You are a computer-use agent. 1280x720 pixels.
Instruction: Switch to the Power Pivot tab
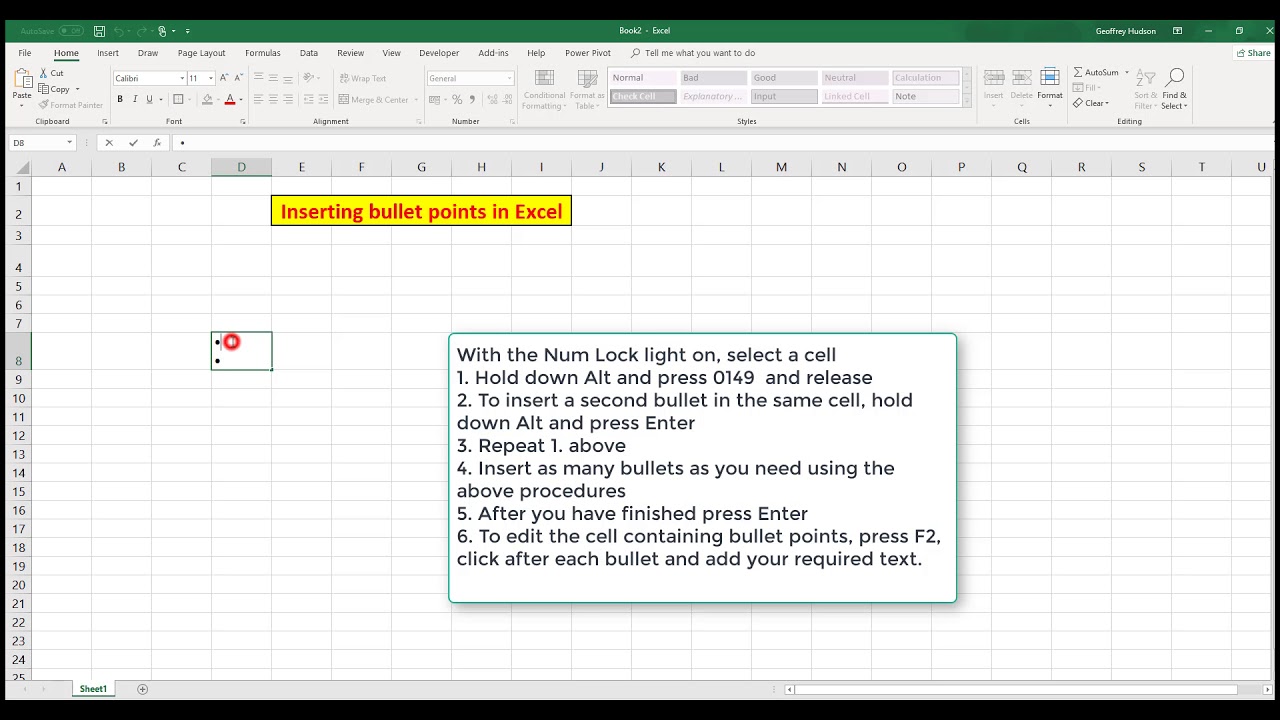point(587,53)
